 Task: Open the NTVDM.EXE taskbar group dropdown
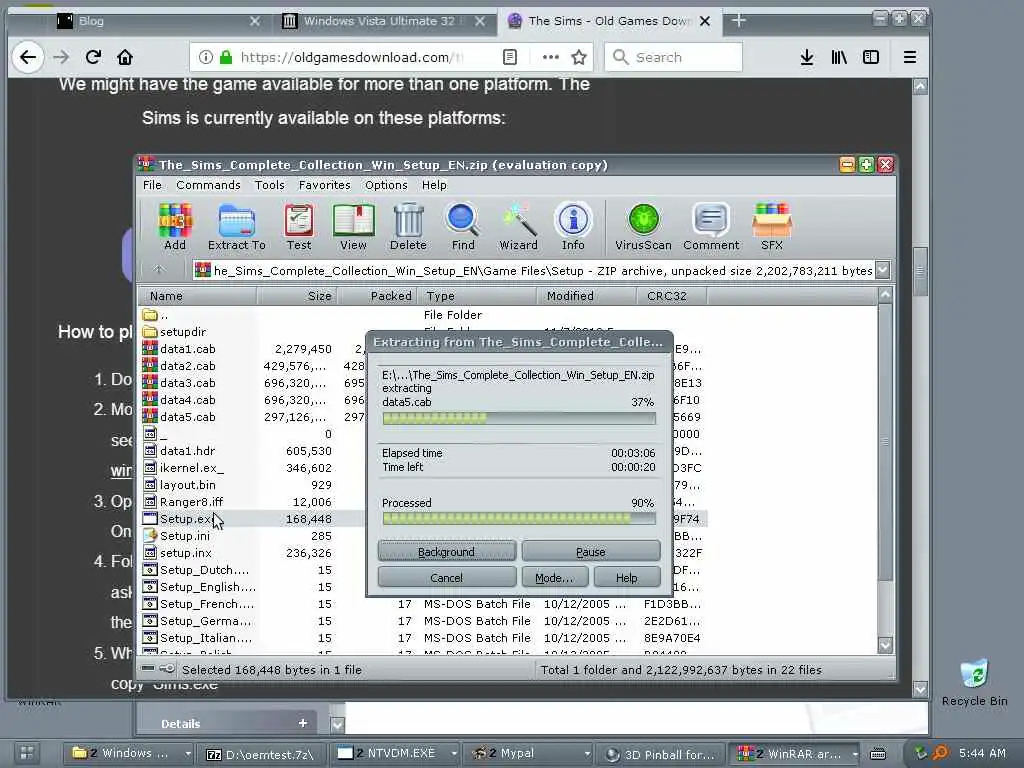tap(454, 754)
